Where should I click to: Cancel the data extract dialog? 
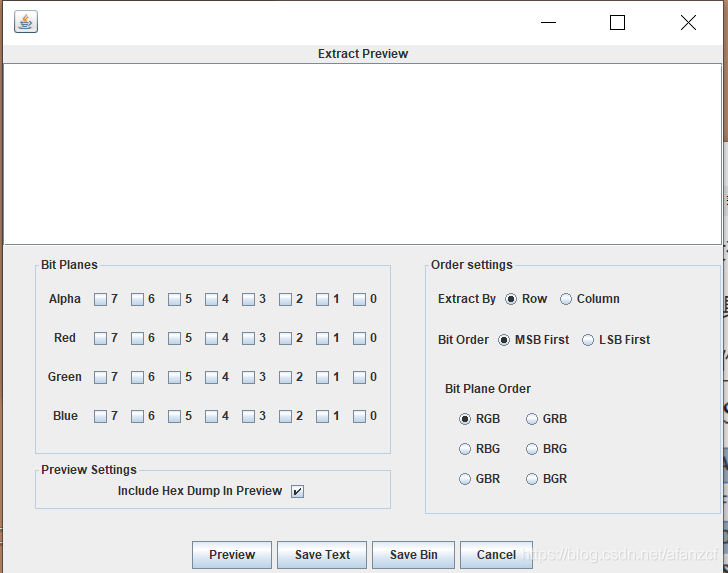[496, 555]
